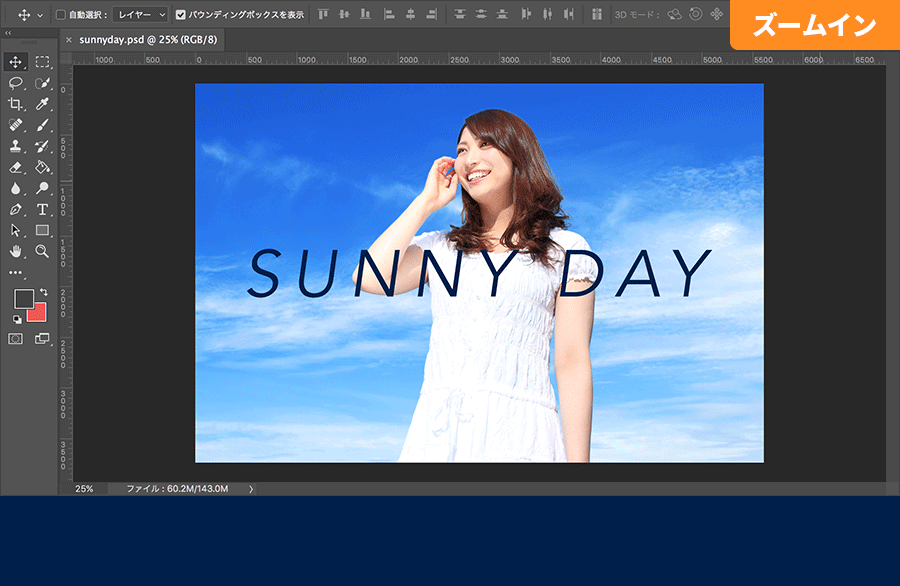Expand the Move tool preset picker arrow
This screenshot has height=586, width=900.
(40, 15)
